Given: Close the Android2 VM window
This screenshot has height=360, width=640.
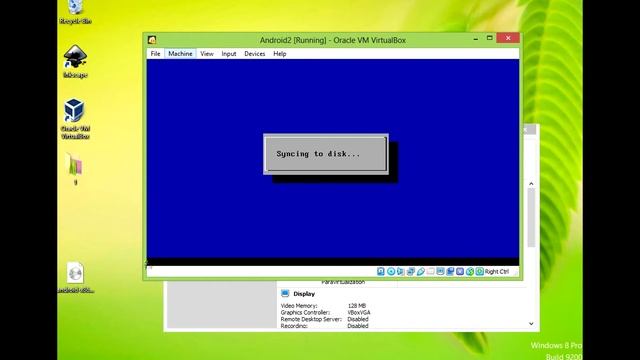Looking at the screenshot, I should pyautogui.click(x=508, y=38).
